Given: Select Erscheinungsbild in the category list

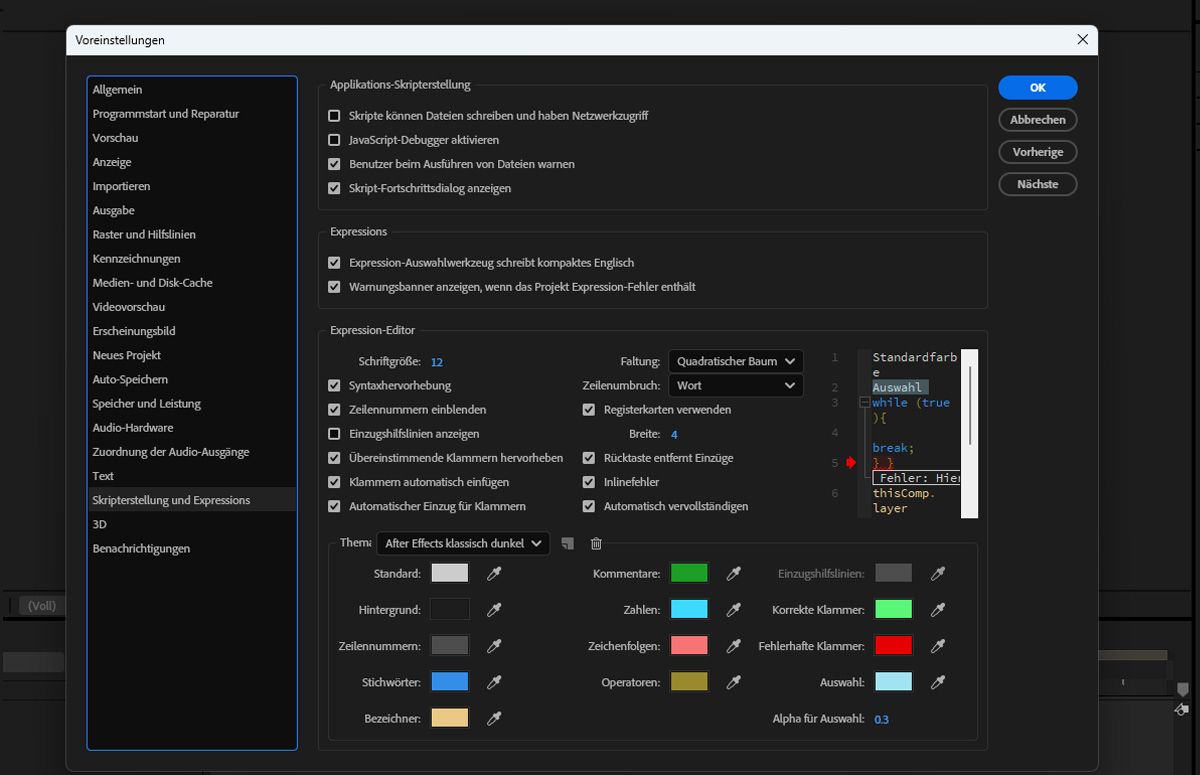Looking at the screenshot, I should coord(134,331).
